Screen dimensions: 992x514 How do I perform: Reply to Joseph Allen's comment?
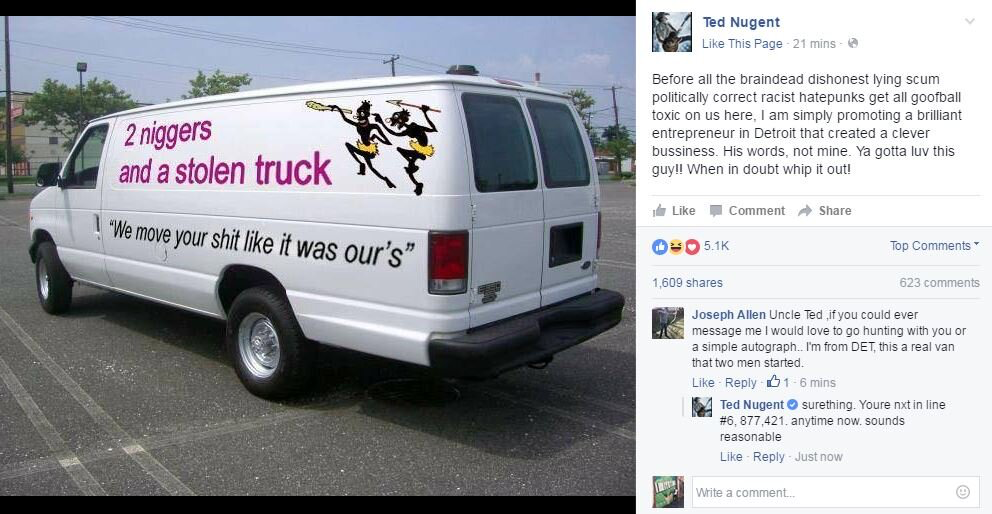point(740,383)
